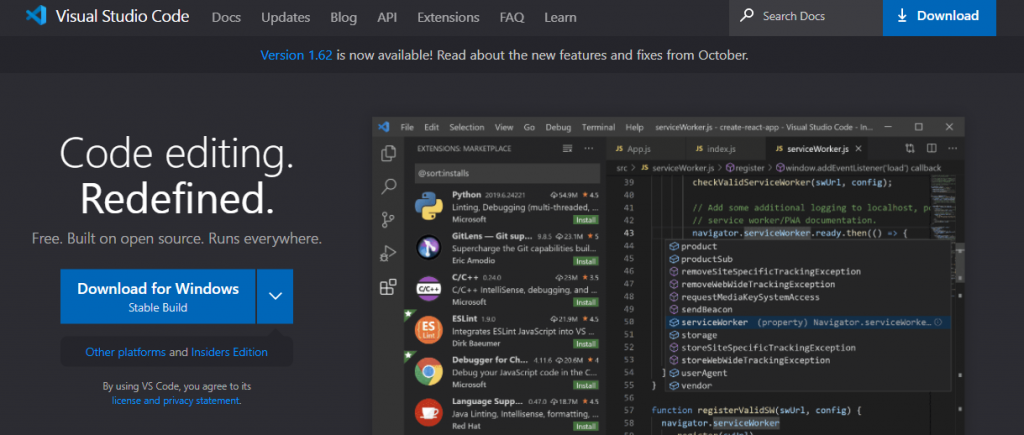
Task: Open the Edit menu in editor screenshot
Action: (432, 127)
